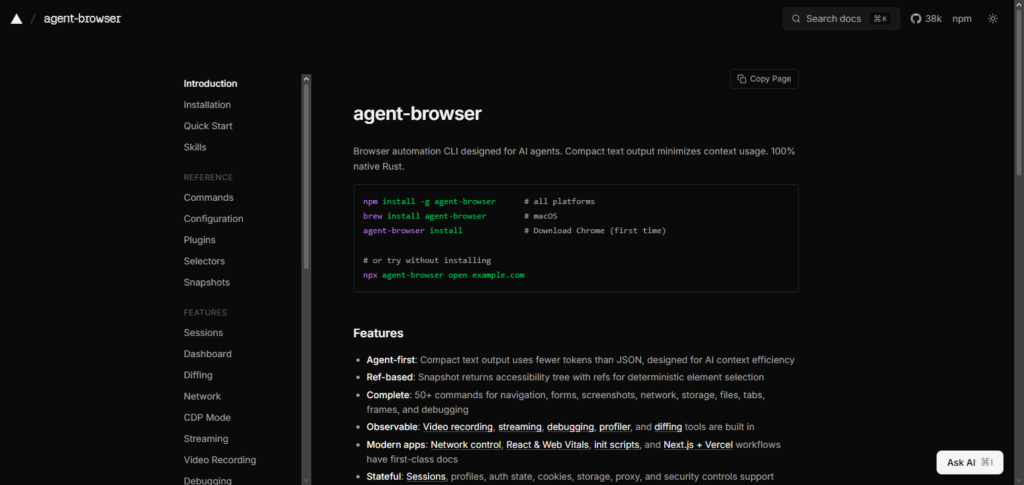The width and height of the screenshot is (1024, 485).
Task: Click the '# Download Chrome (first time)' comment
Action: [x=595, y=231]
